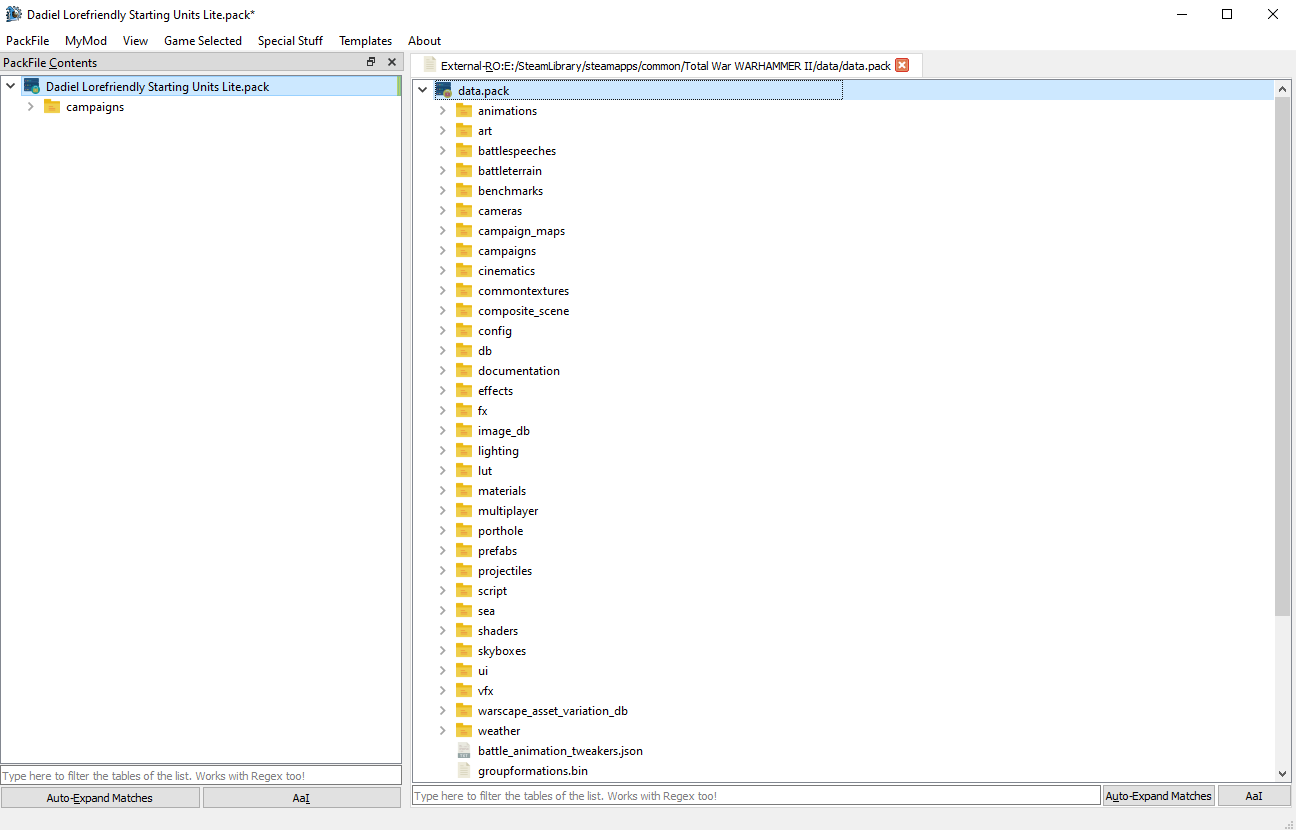Expand the db folder
Viewport: 1296px width, 830px height.
point(443,351)
